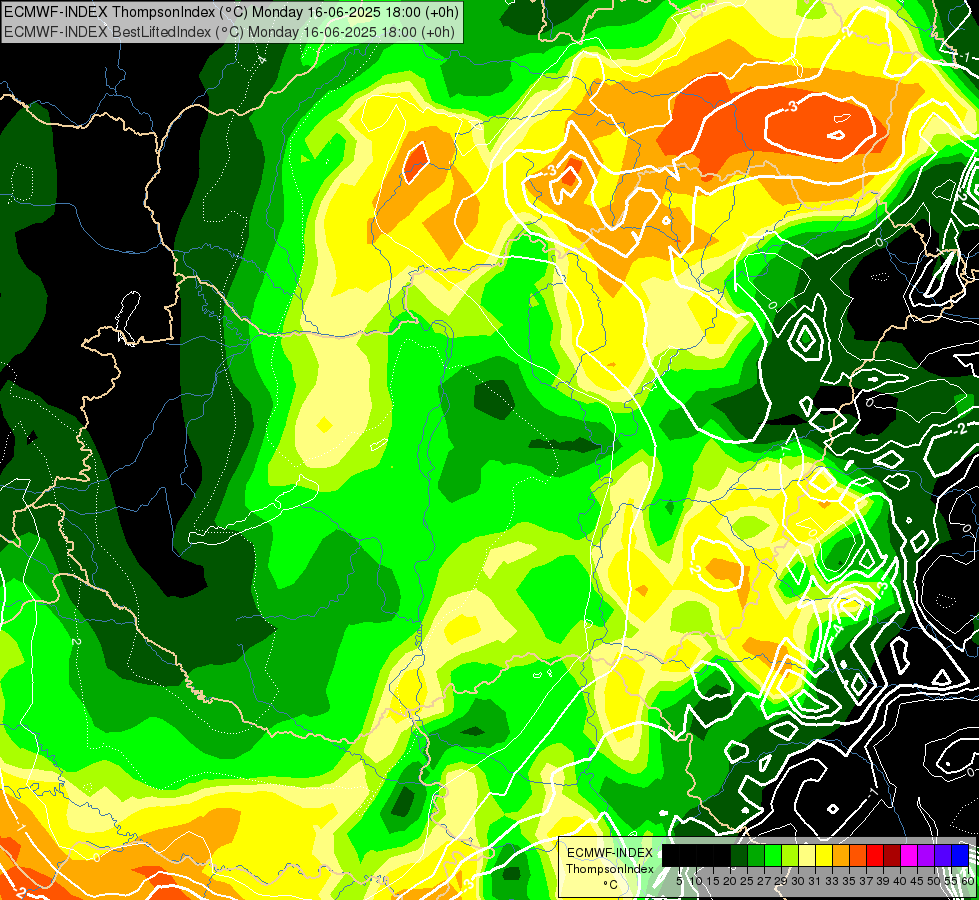979x900 pixels.
Task: Select the pale yellow legend swatch
Action: (807, 855)
